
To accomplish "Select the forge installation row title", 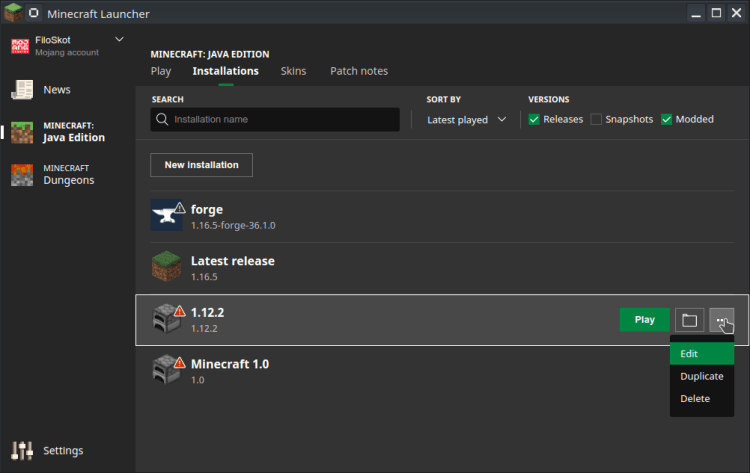I will (207, 209).
